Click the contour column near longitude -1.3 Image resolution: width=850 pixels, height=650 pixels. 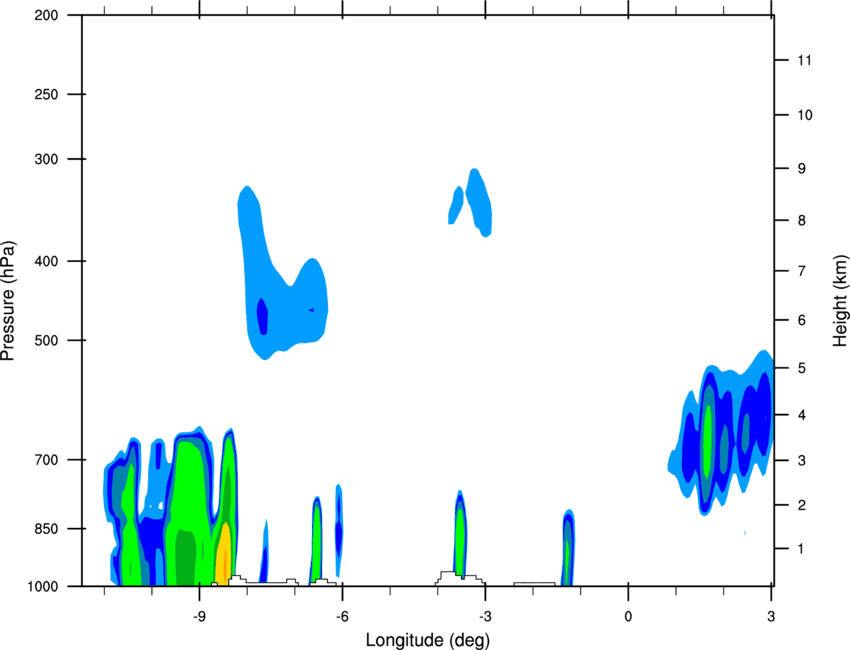click(567, 548)
